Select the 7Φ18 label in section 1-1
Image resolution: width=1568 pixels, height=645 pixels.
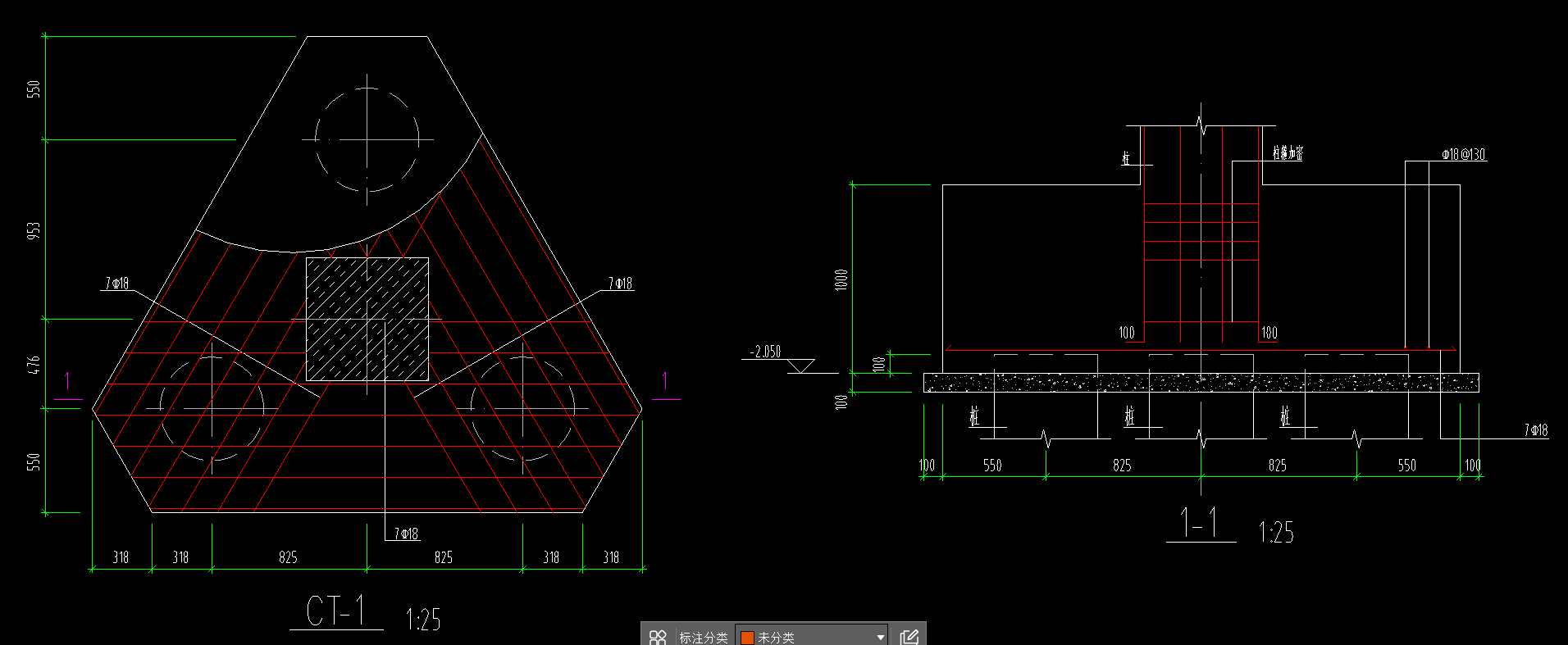(x=1536, y=429)
